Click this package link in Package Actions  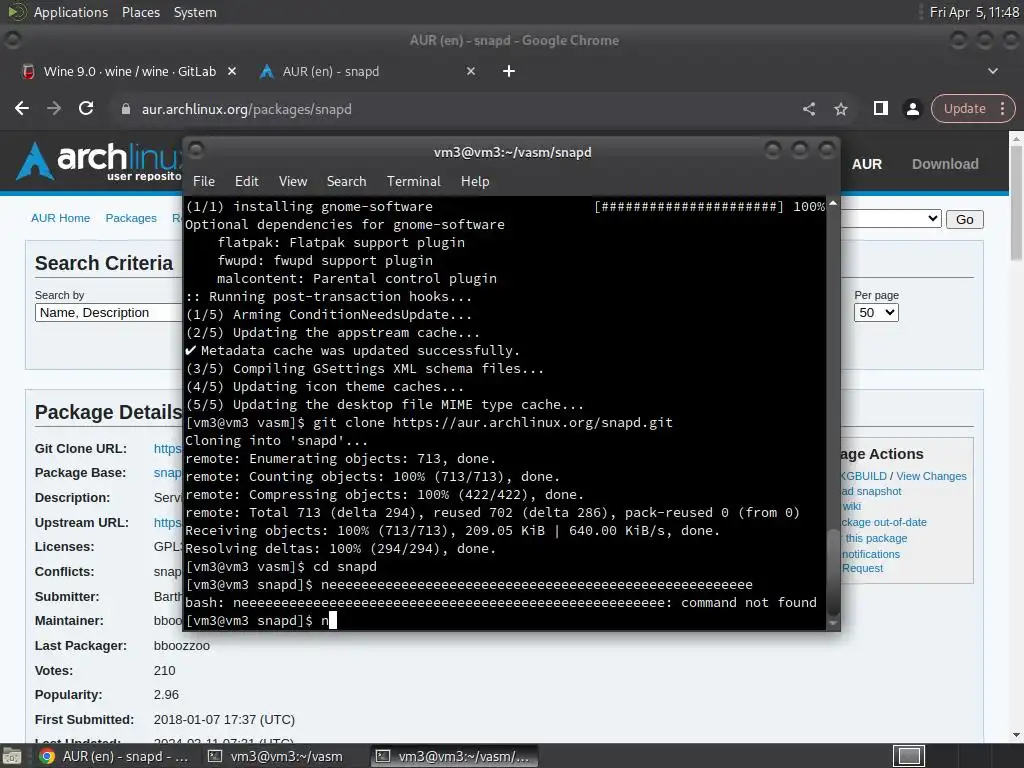click(x=876, y=538)
